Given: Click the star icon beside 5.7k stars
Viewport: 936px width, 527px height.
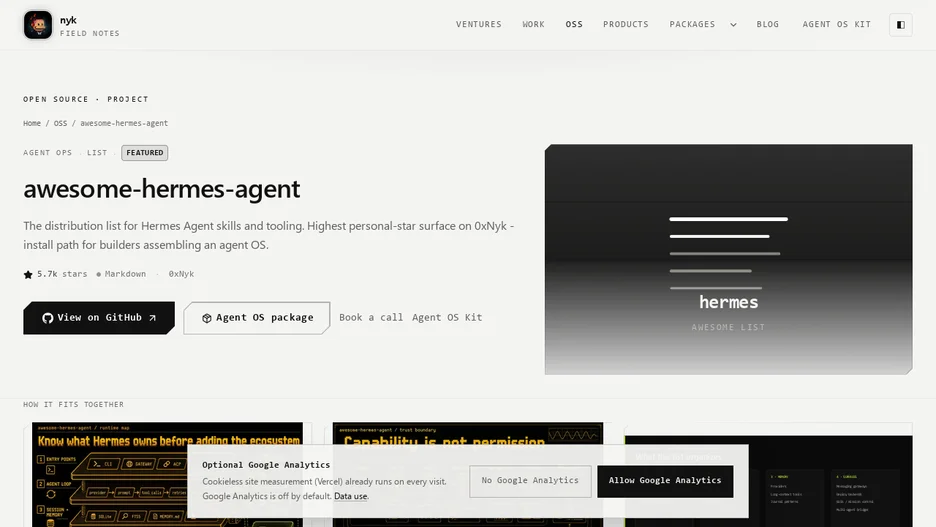Looking at the screenshot, I should (28, 275).
